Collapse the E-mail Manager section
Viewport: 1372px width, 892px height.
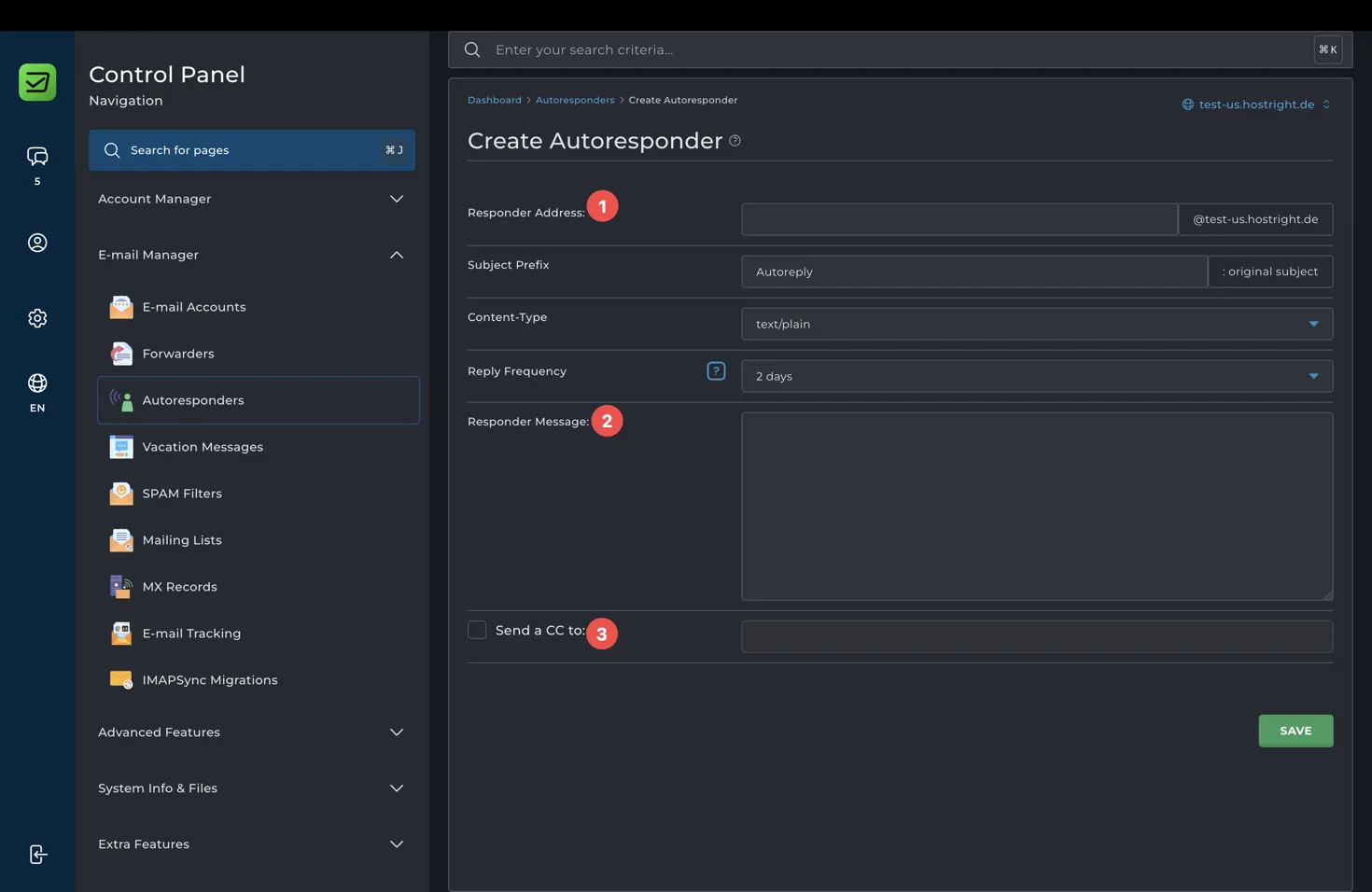point(251,255)
